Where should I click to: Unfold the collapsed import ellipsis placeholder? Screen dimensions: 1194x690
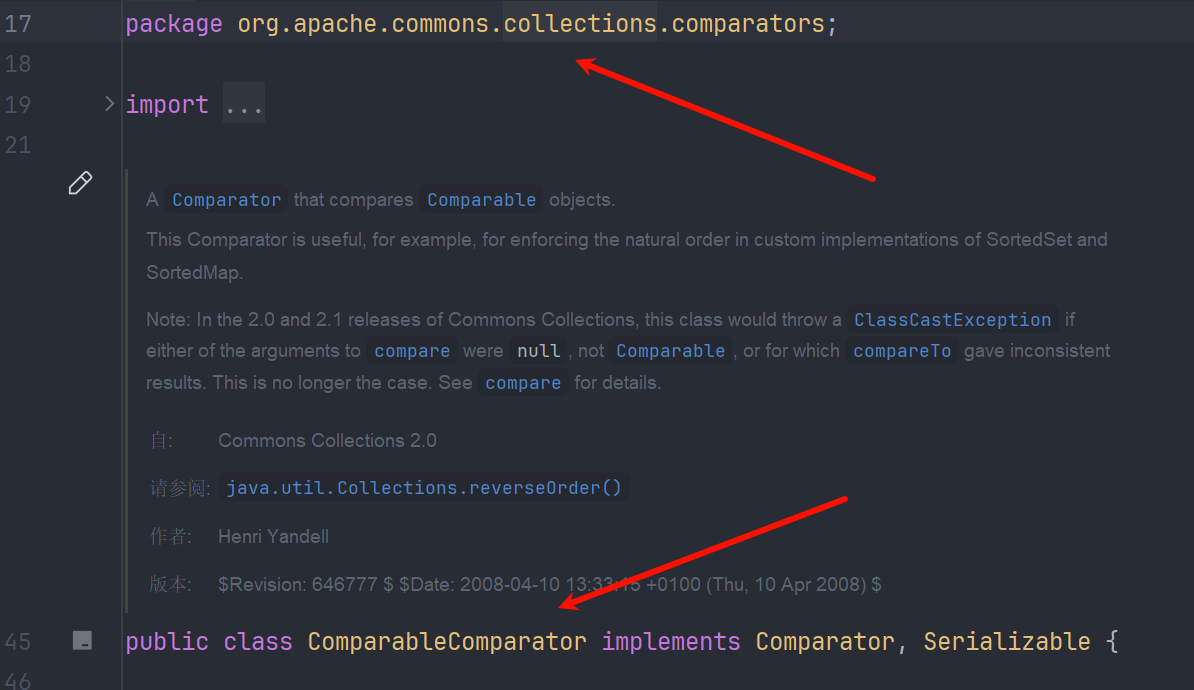coord(244,104)
